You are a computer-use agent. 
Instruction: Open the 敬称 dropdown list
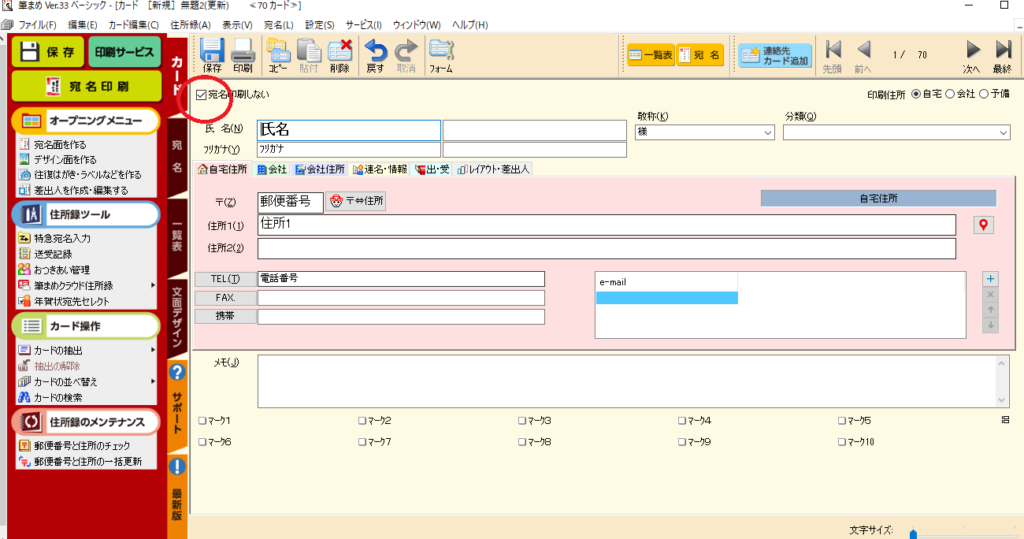click(767, 132)
